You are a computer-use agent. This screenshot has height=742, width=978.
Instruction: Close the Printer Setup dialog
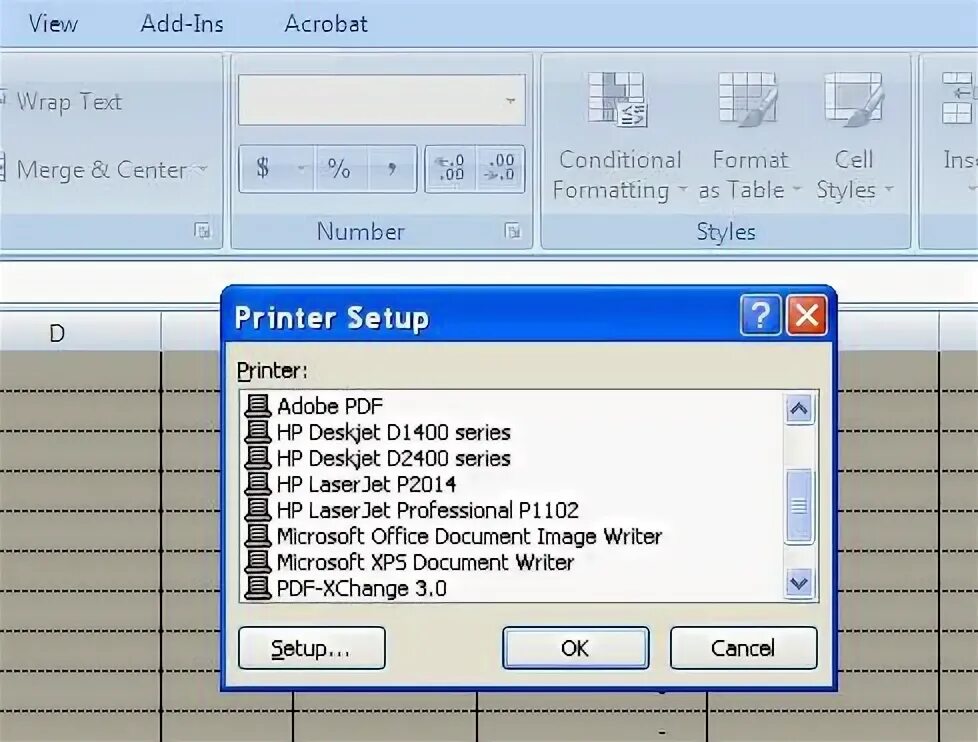click(x=807, y=316)
